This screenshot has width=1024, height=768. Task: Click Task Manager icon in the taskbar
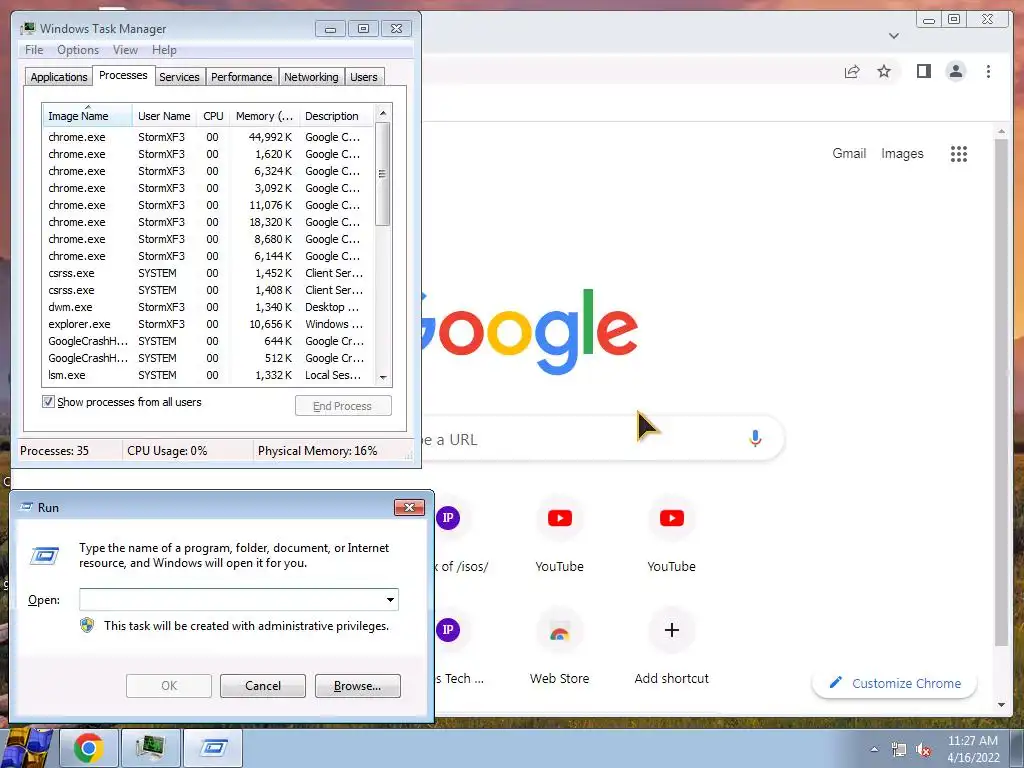coord(150,748)
